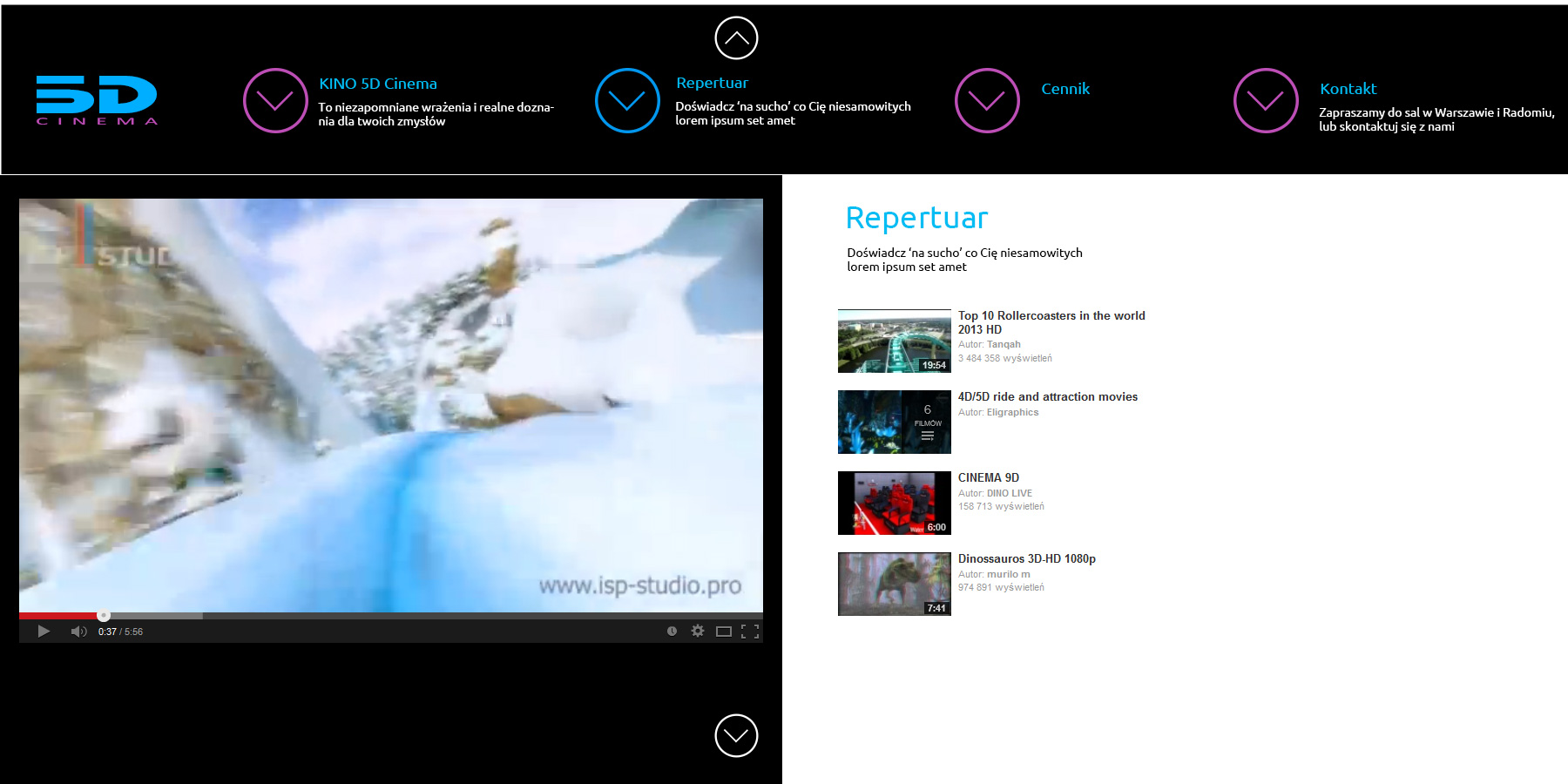This screenshot has height=784, width=1568.
Task: Click author name Tanqah
Action: click(1004, 344)
